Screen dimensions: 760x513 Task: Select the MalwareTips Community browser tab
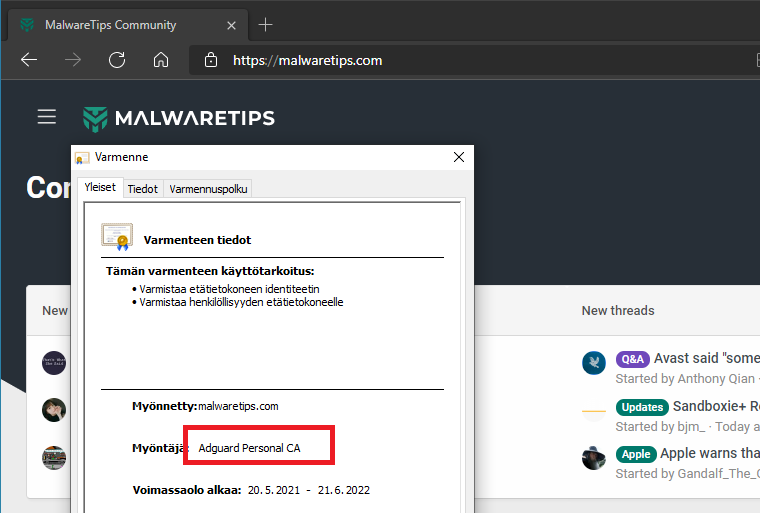(x=128, y=25)
